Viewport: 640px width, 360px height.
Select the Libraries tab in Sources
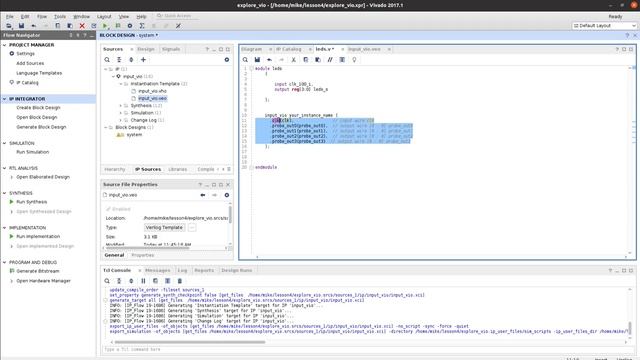click(178, 169)
